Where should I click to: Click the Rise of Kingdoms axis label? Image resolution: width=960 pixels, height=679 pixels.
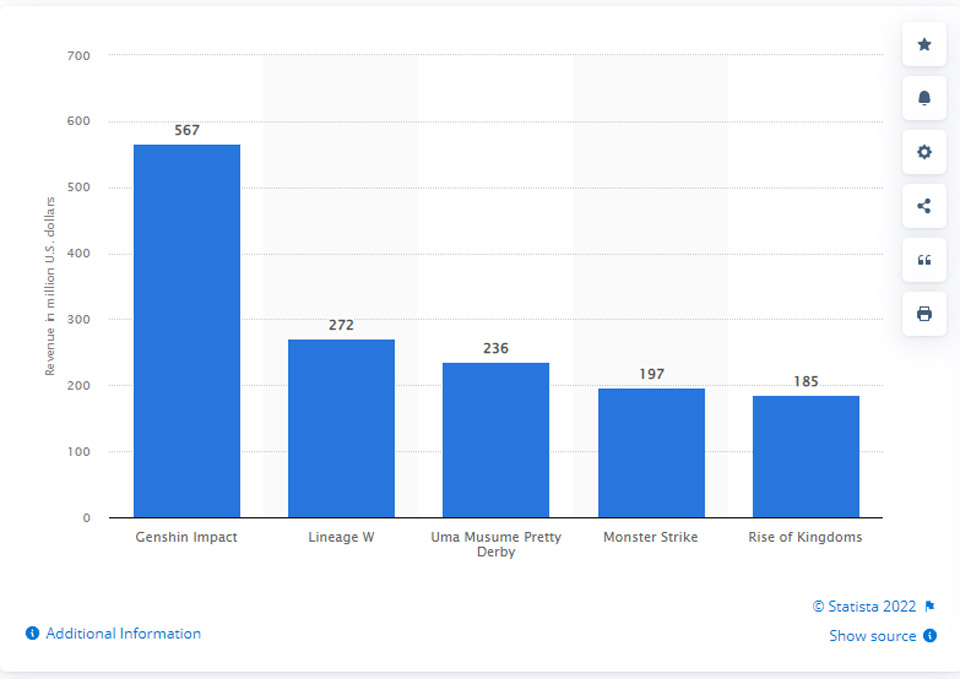click(805, 537)
